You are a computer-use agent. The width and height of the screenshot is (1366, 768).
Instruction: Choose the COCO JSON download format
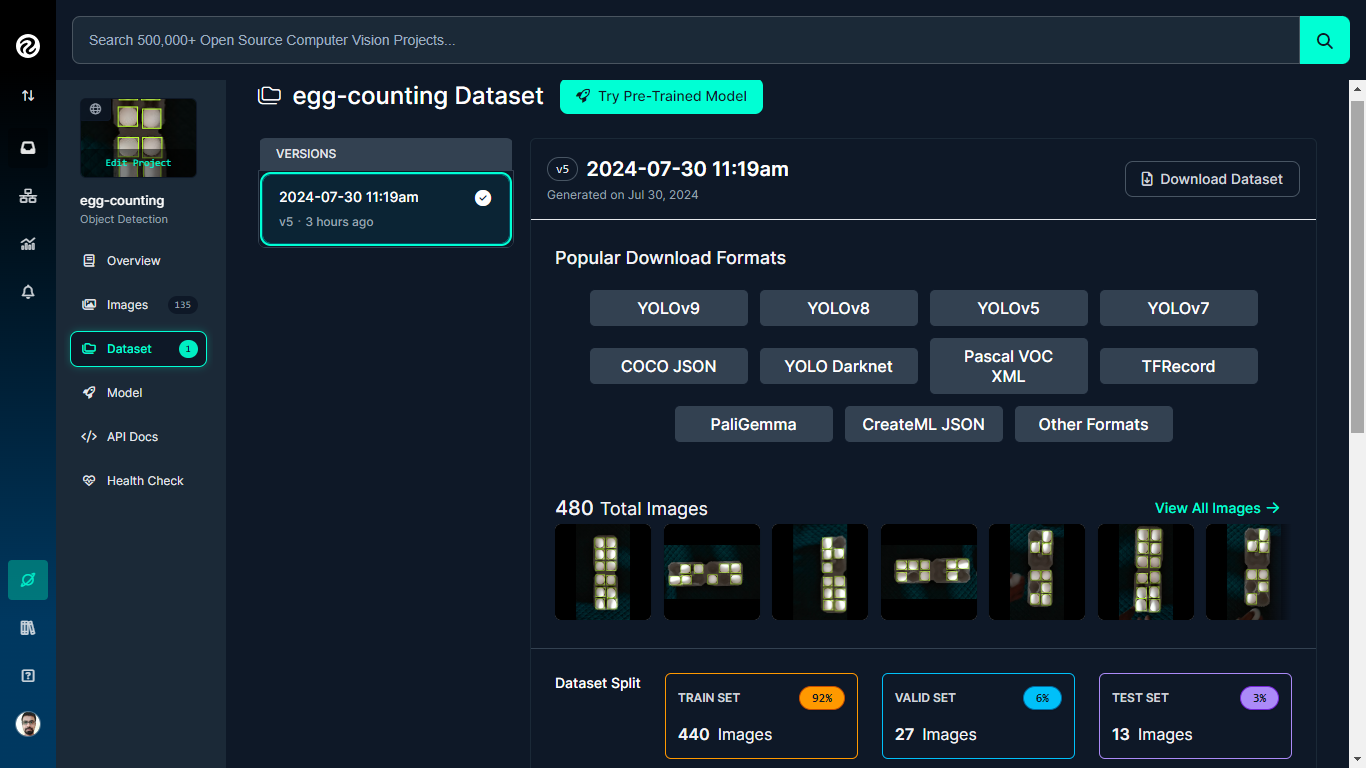coord(669,366)
